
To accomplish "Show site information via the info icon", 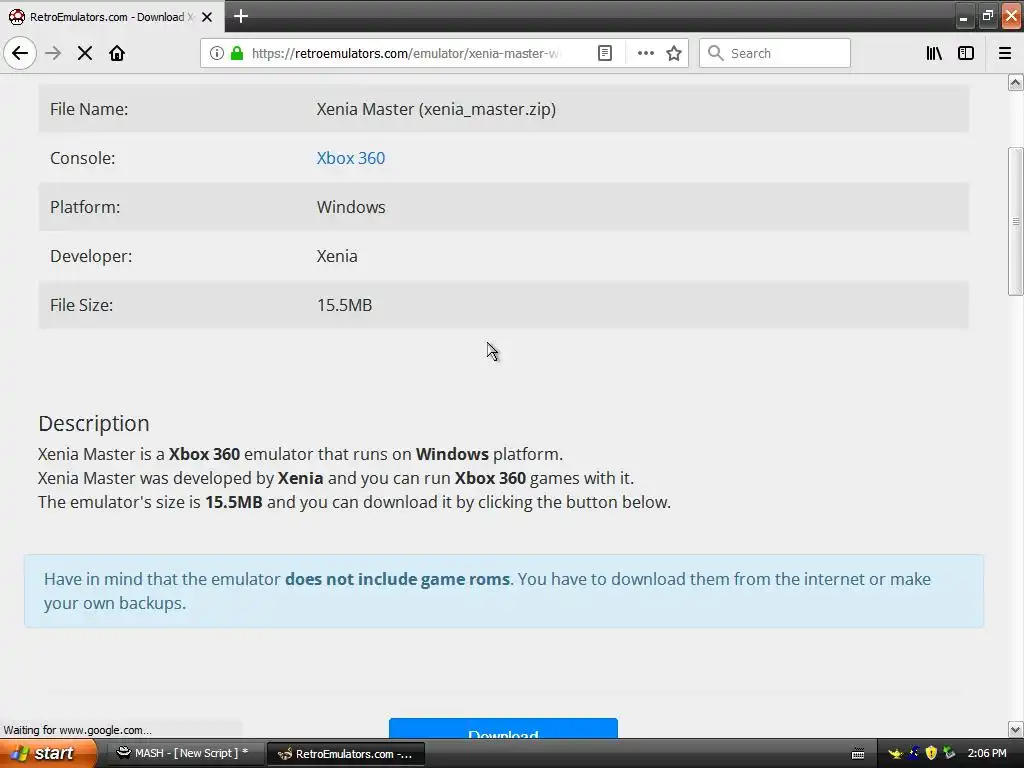I will [x=216, y=53].
